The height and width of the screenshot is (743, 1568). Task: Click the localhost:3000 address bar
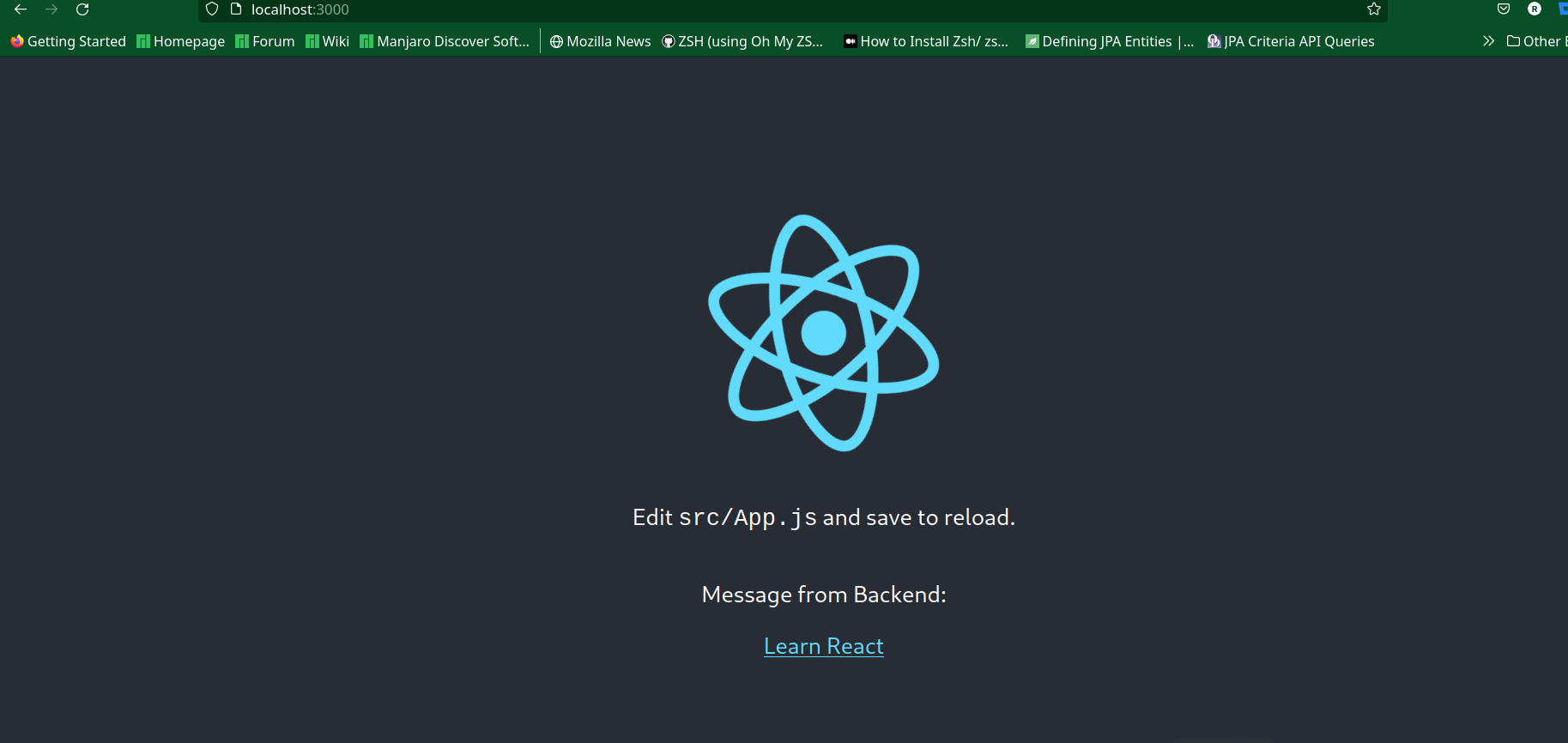tap(793, 9)
